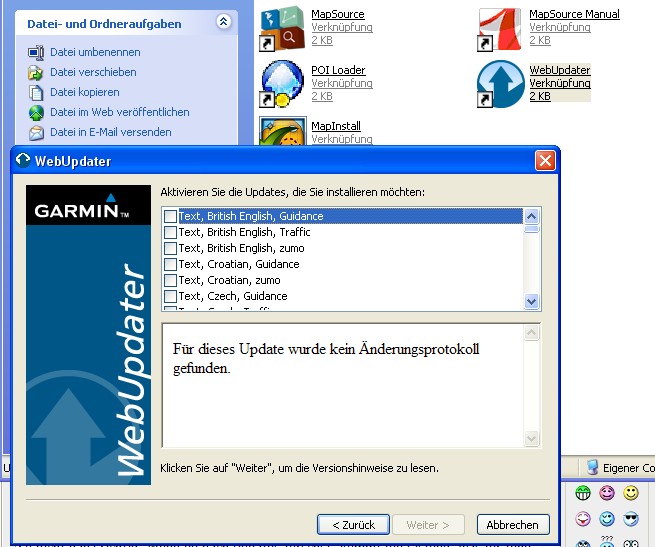Enable the Text, British English, Guidance checkbox
Screen dimensions: 655x547
click(170, 216)
